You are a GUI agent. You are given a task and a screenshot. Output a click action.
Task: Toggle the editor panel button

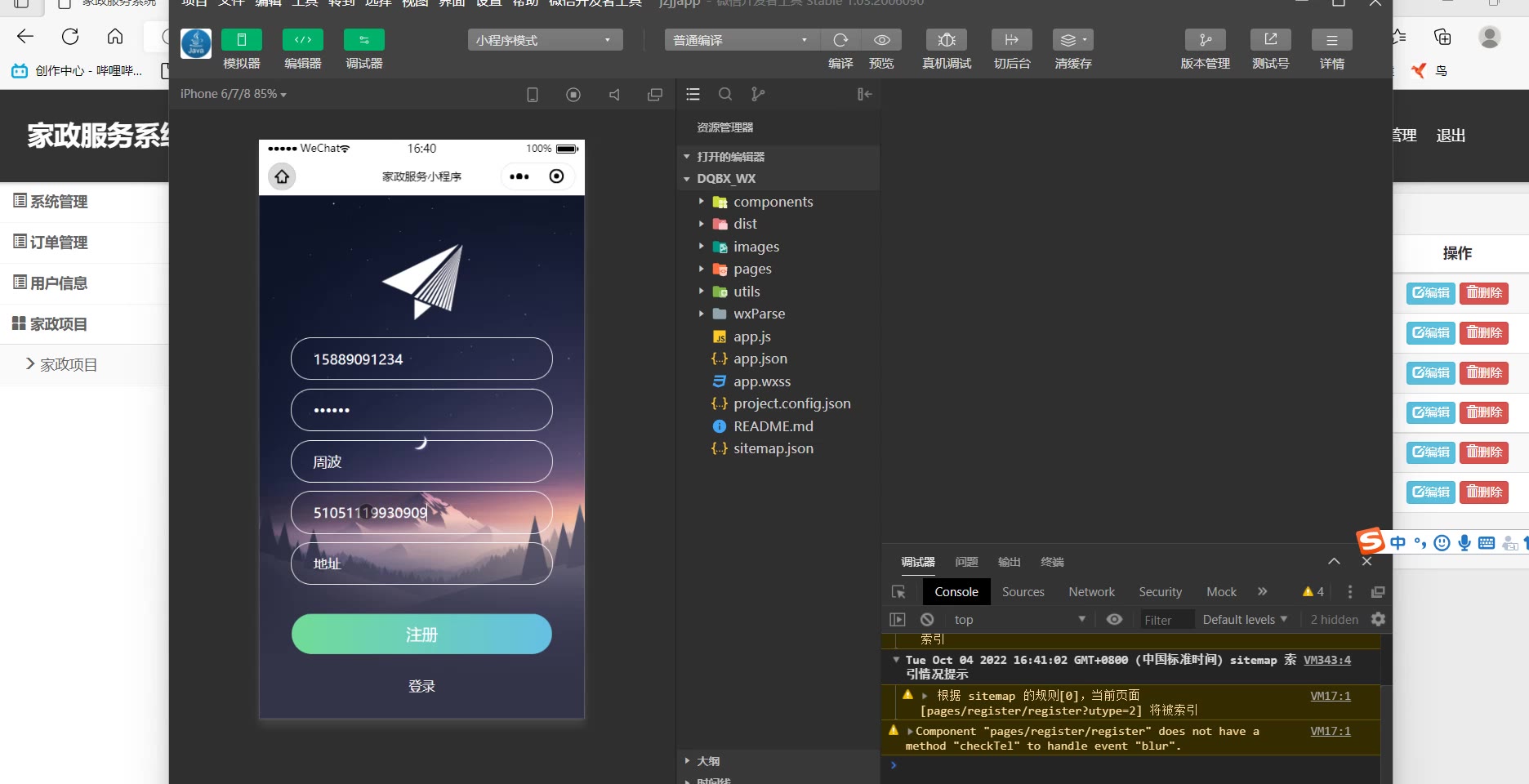(303, 40)
